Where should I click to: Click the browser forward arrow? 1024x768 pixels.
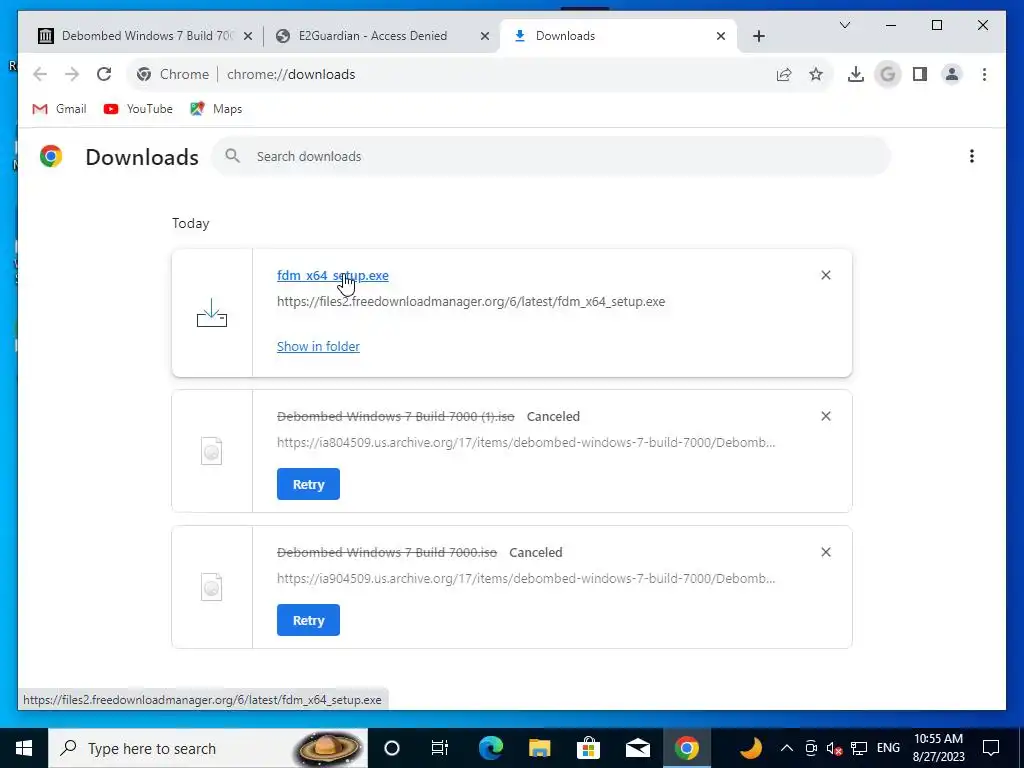[x=72, y=74]
